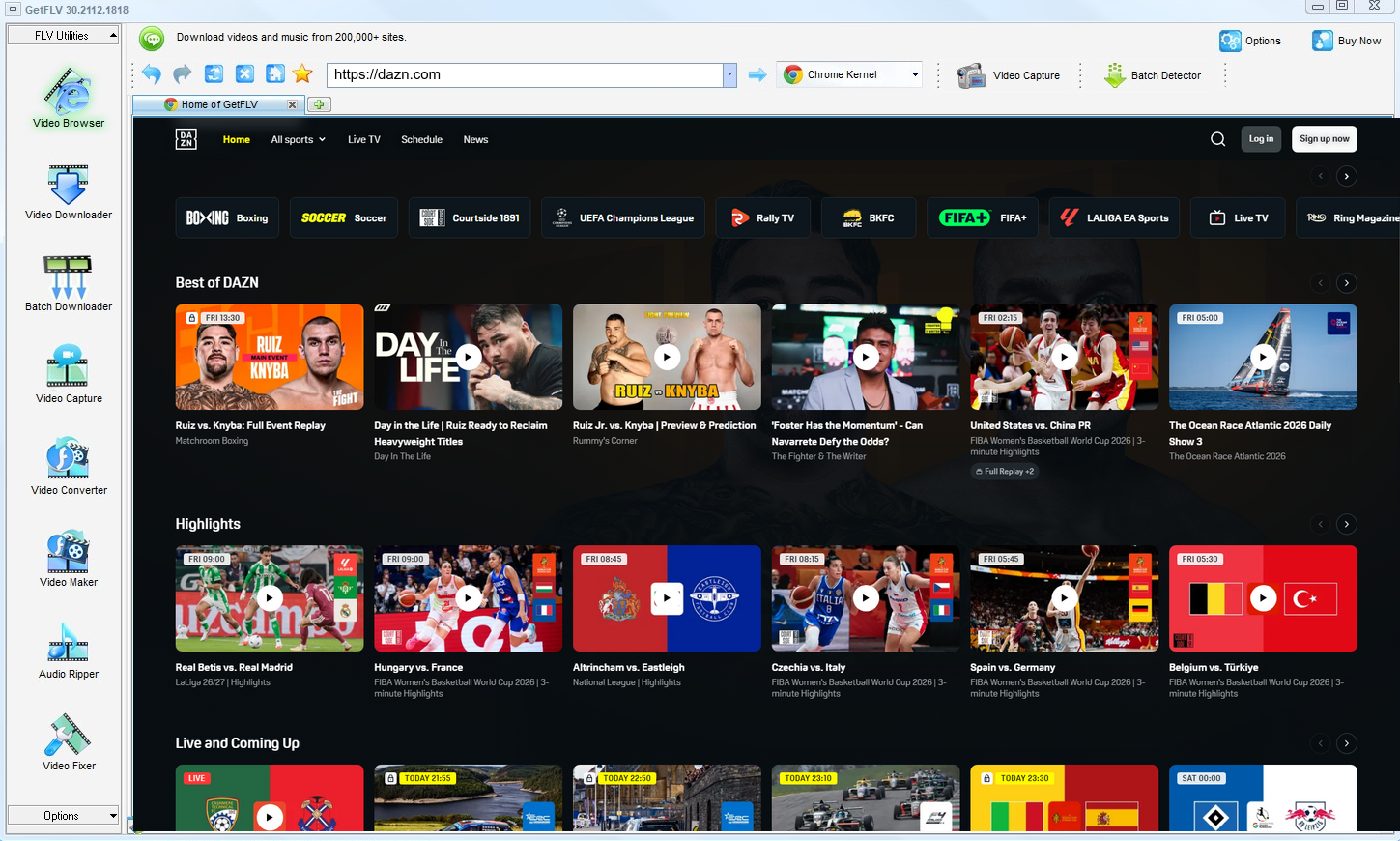The width and height of the screenshot is (1400, 841).
Task: Open Altrincham vs. Eastleigh highlights thumbnail
Action: coord(667,598)
